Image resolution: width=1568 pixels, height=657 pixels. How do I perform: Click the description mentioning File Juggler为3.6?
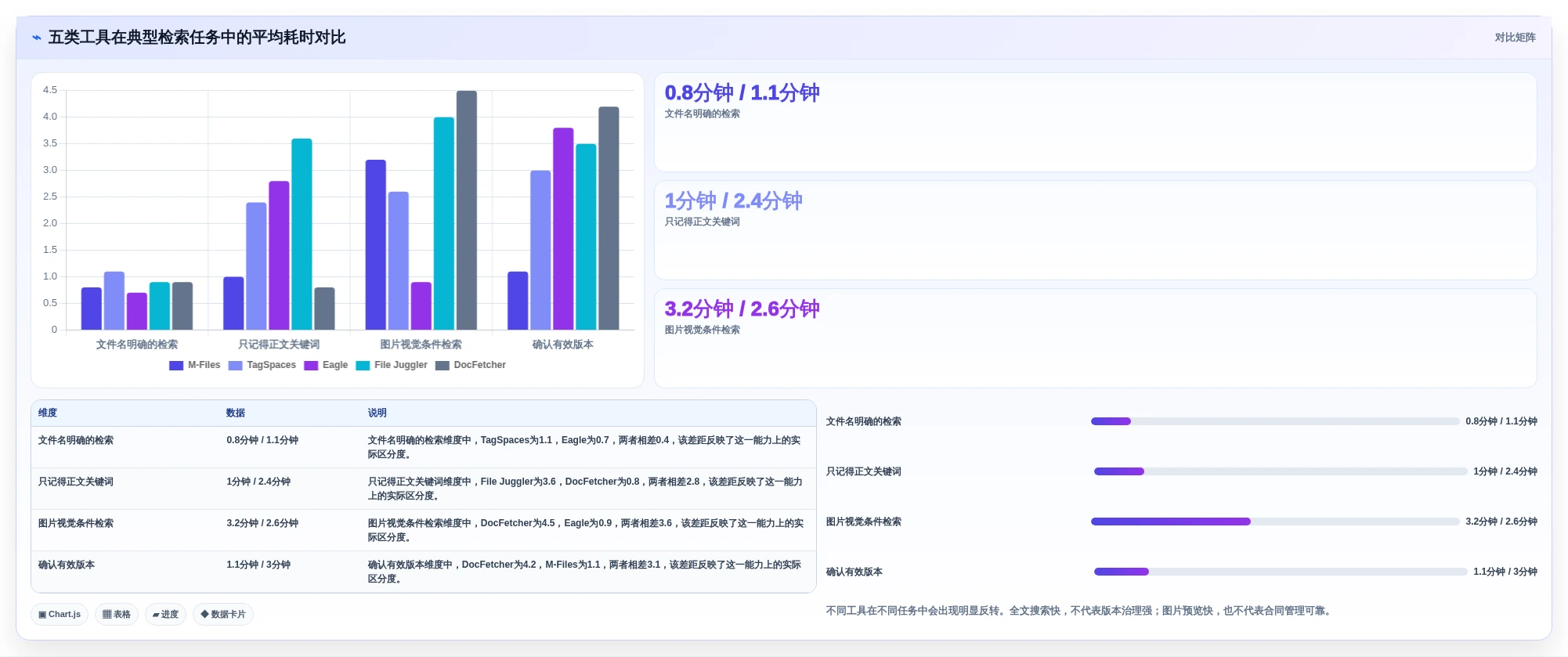click(585, 489)
